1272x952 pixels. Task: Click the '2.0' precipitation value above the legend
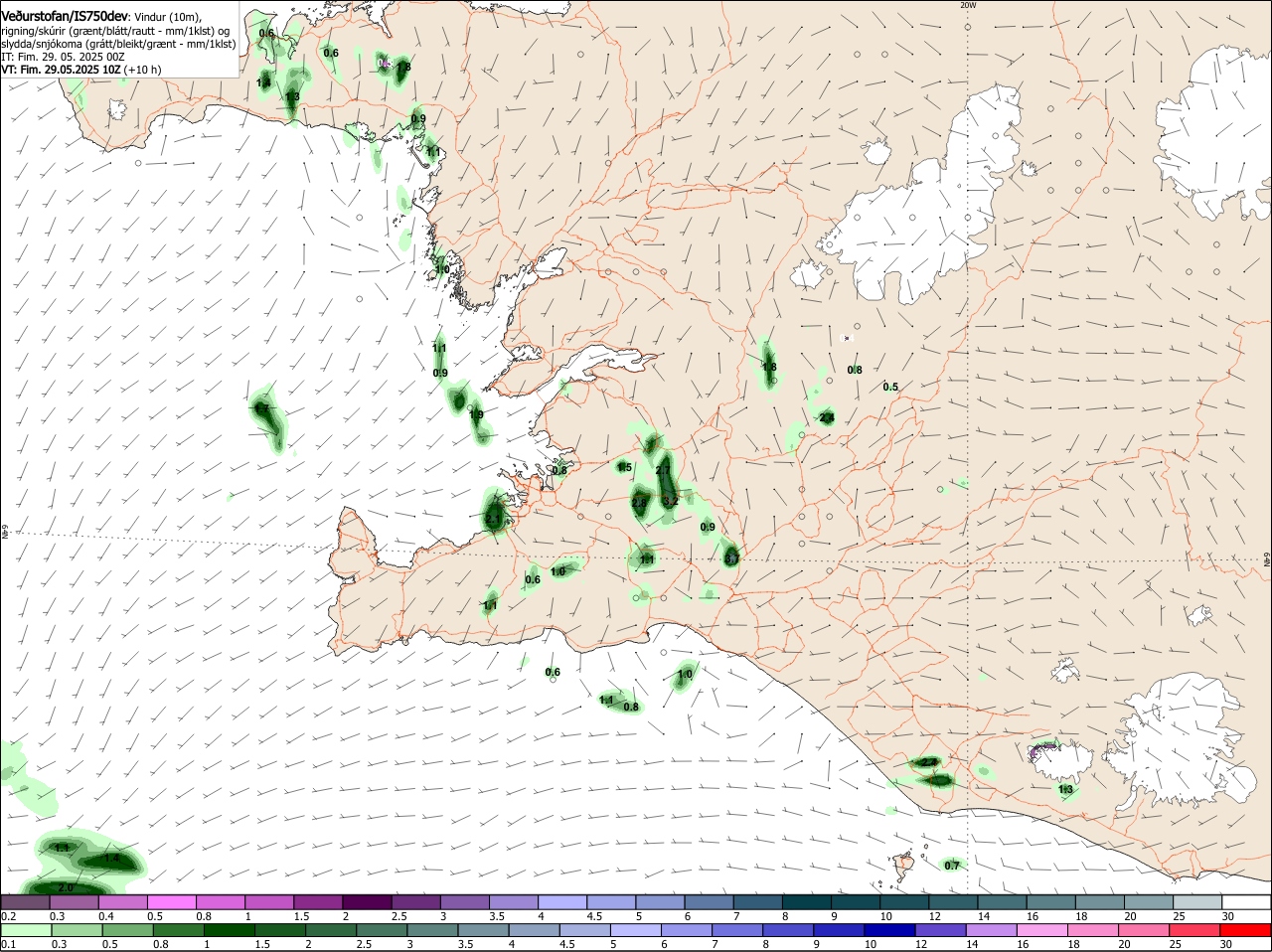pos(66,887)
